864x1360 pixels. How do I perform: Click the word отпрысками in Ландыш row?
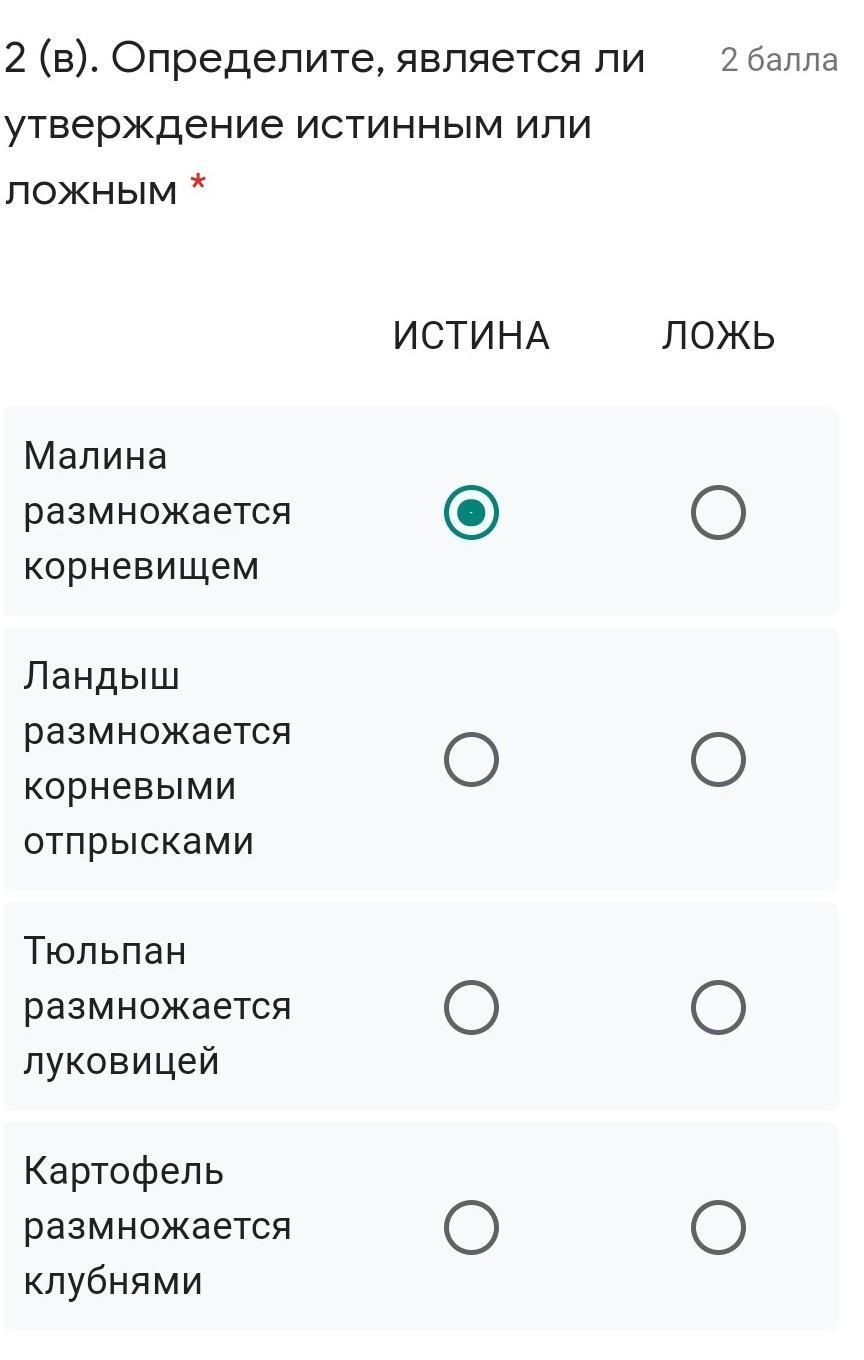click(139, 841)
